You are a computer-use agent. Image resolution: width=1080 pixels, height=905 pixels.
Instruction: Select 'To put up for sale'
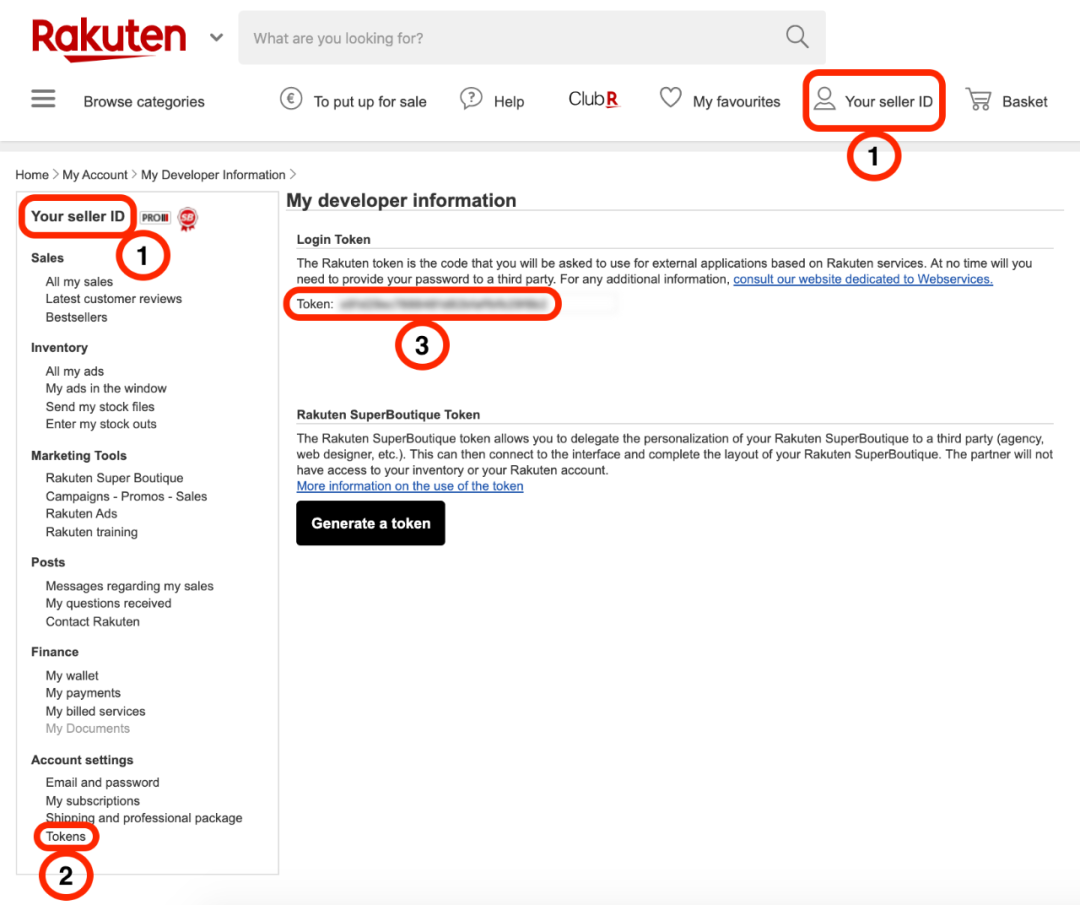click(x=370, y=102)
